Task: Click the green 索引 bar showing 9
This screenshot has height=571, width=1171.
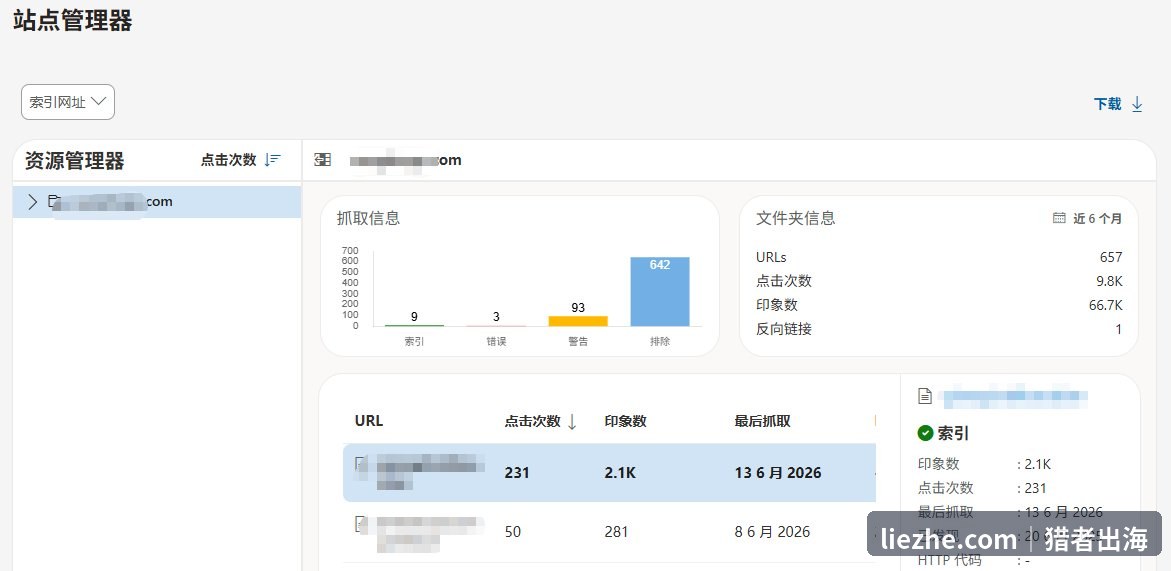Action: [414, 325]
